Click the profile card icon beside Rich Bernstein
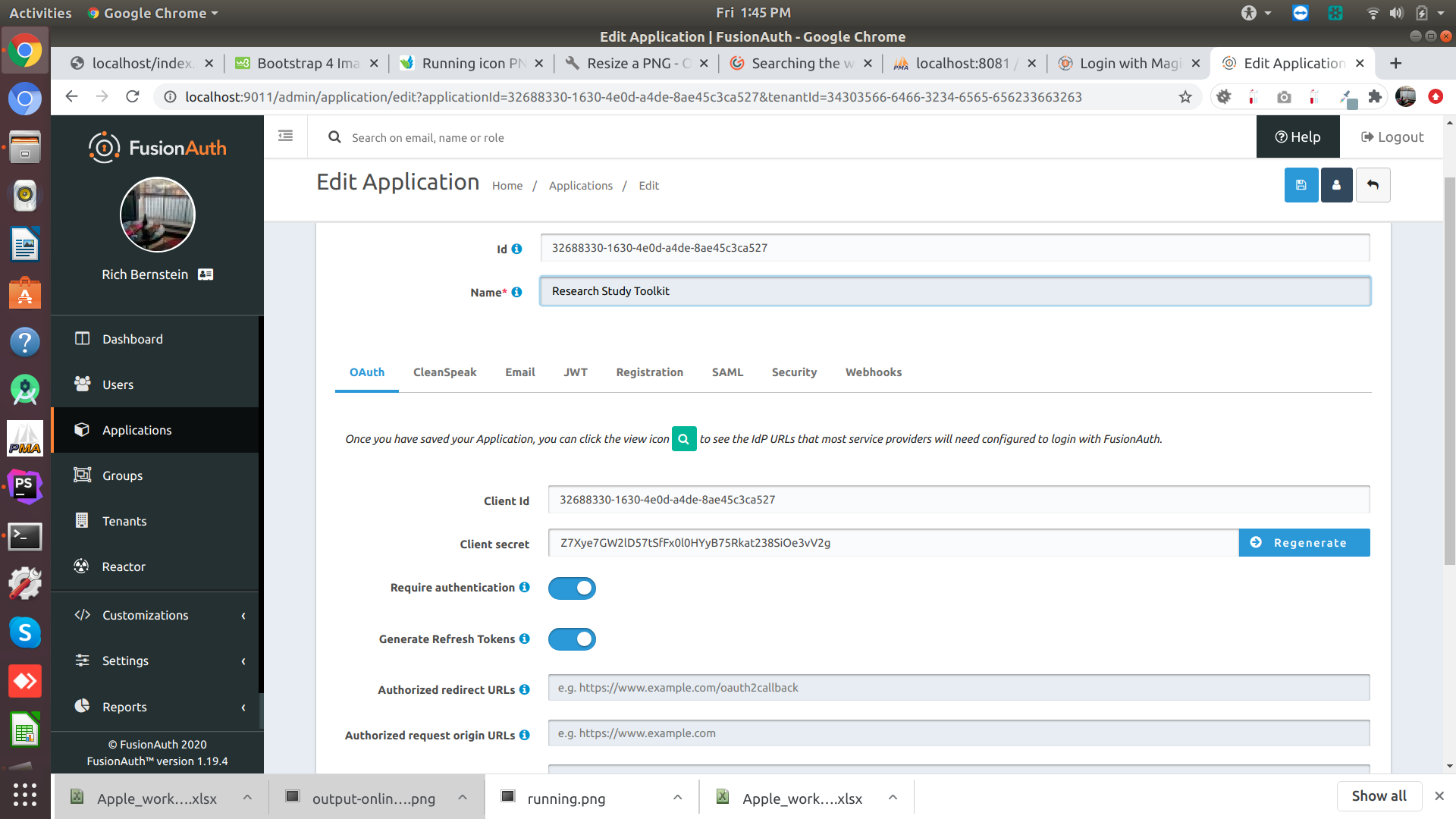This screenshot has height=819, width=1456. (x=206, y=275)
